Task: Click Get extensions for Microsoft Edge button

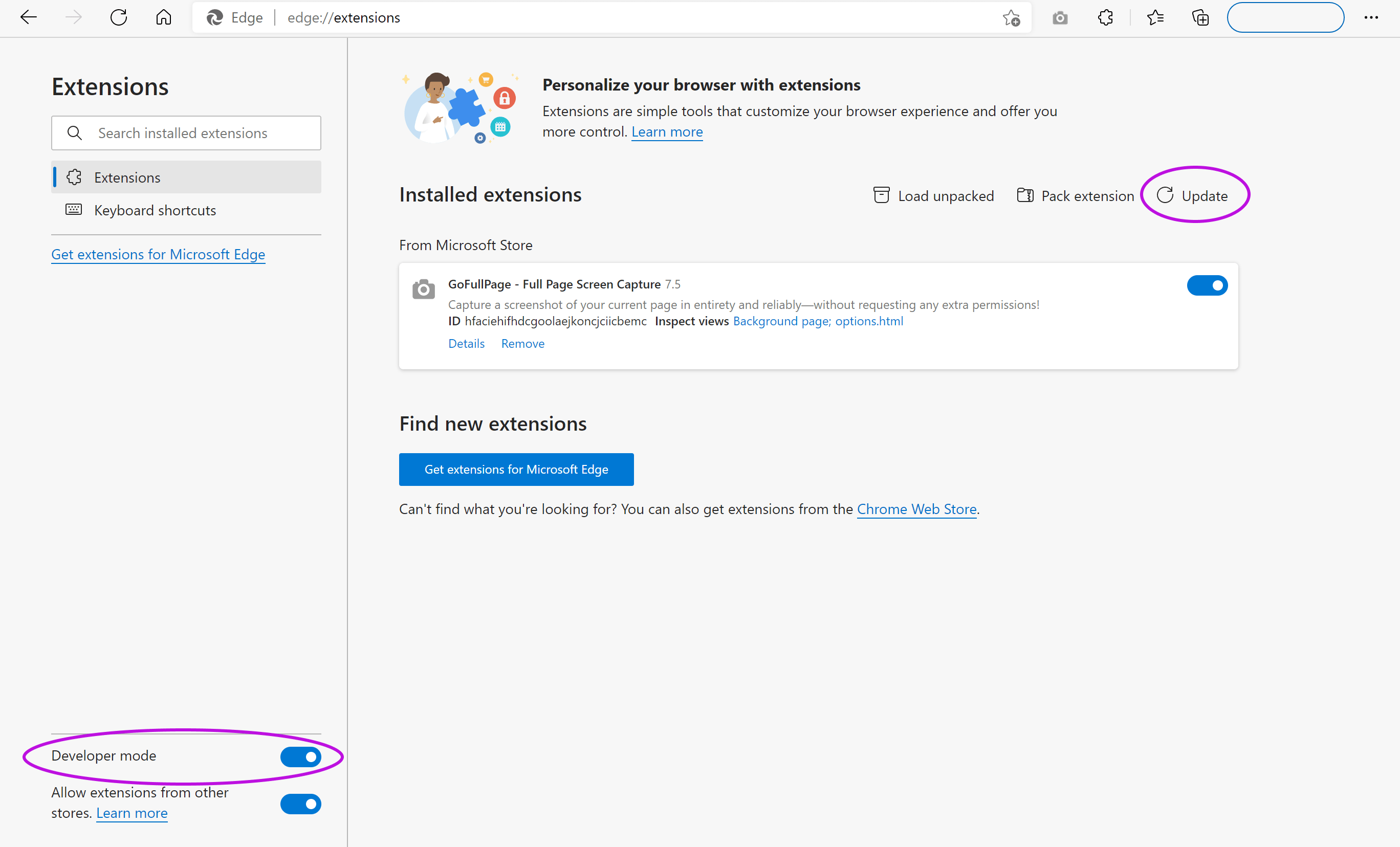Action: (x=516, y=469)
